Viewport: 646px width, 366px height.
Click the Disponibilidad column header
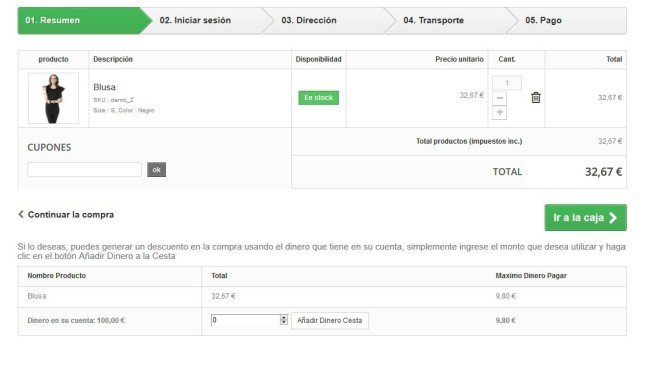[x=318, y=59]
